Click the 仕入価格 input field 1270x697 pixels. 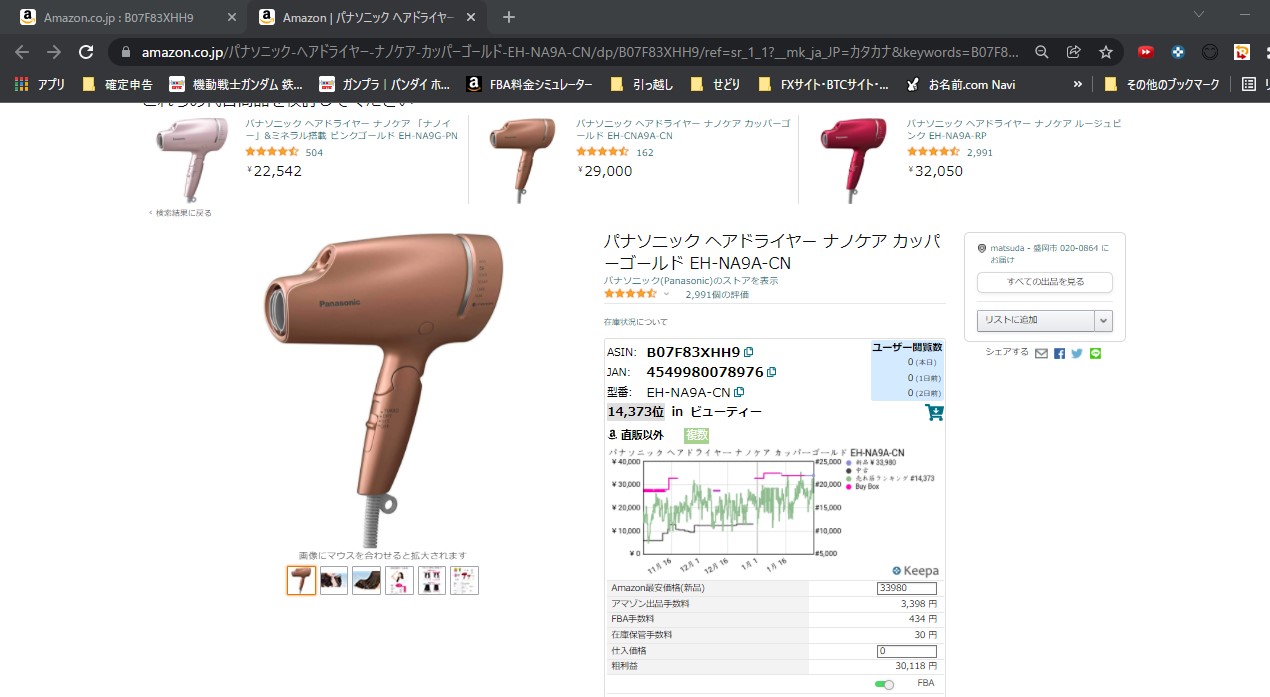[906, 651]
